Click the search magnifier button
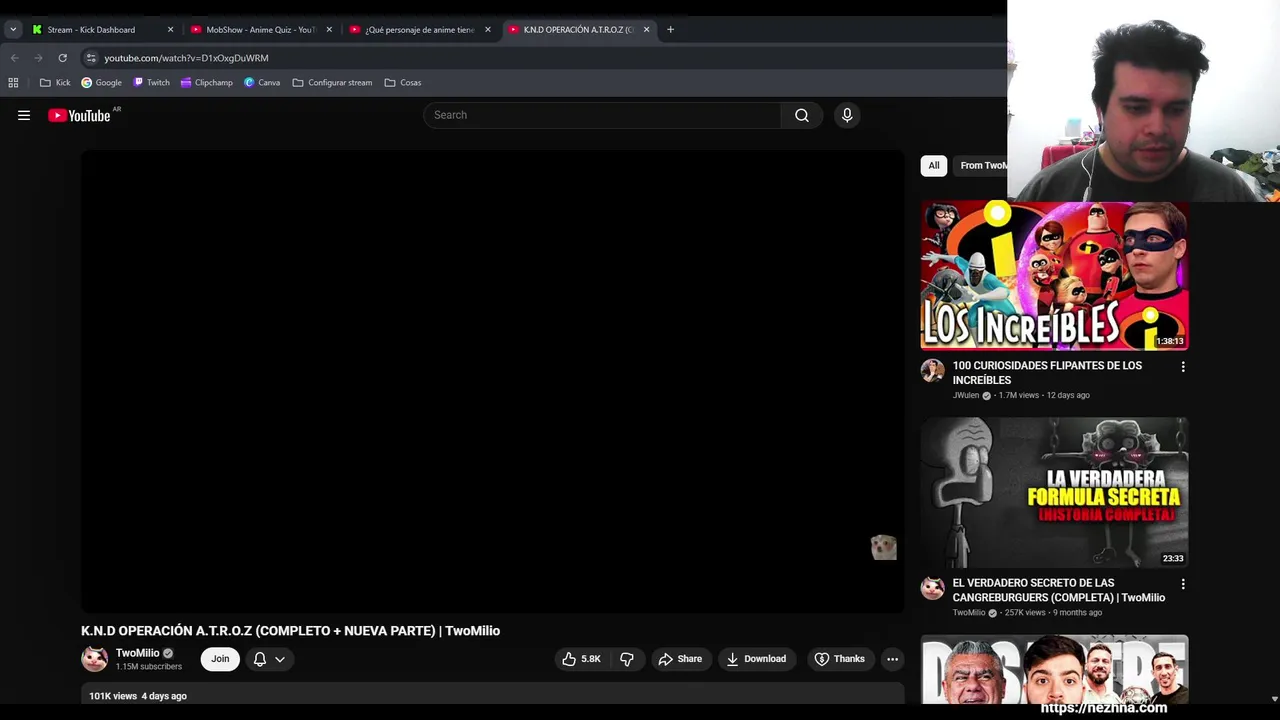This screenshot has height=720, width=1280. 802,115
